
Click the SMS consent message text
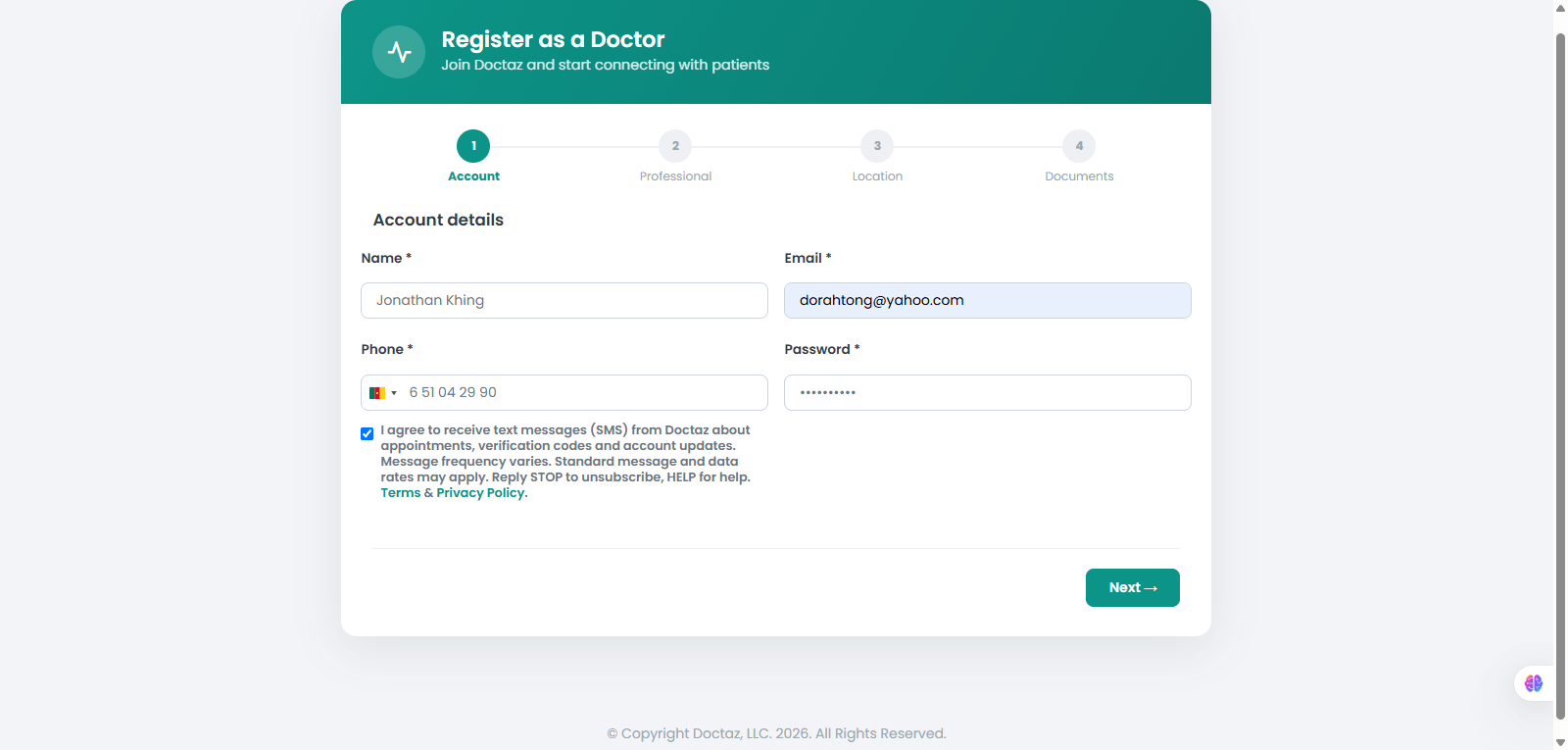coord(565,461)
